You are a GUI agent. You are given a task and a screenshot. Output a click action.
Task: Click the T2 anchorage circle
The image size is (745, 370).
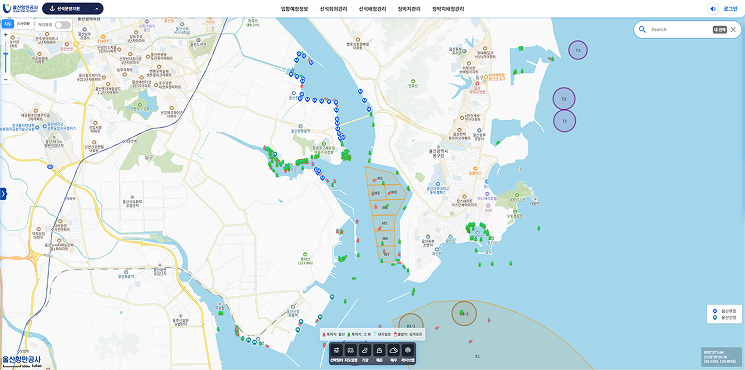pos(564,99)
